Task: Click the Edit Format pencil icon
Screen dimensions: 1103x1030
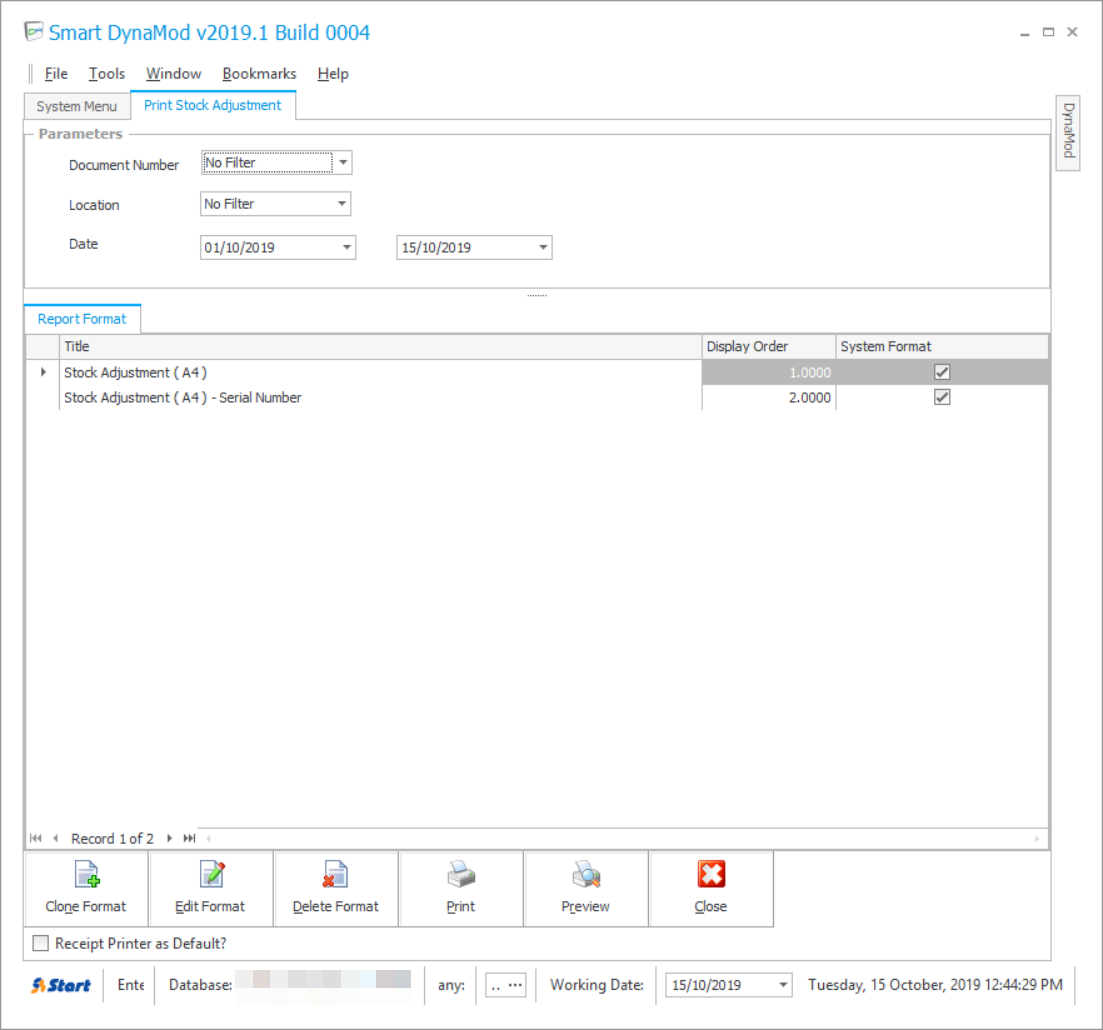Action: (x=212, y=875)
